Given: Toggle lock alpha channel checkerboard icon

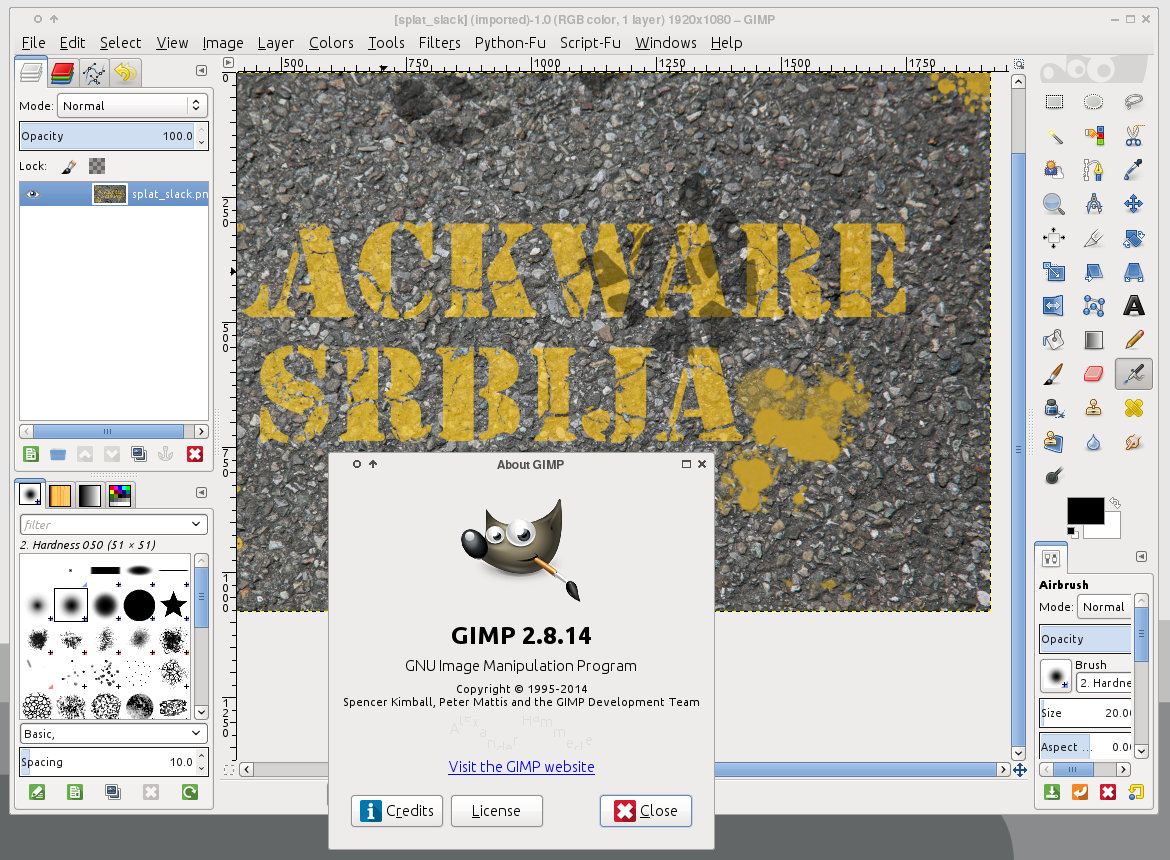Looking at the screenshot, I should click(x=97, y=166).
